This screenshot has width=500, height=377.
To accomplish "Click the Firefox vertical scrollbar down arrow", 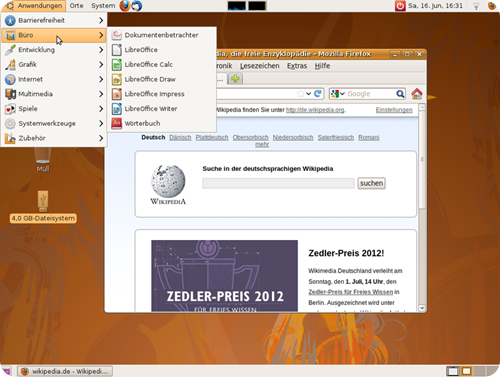I will [422, 308].
